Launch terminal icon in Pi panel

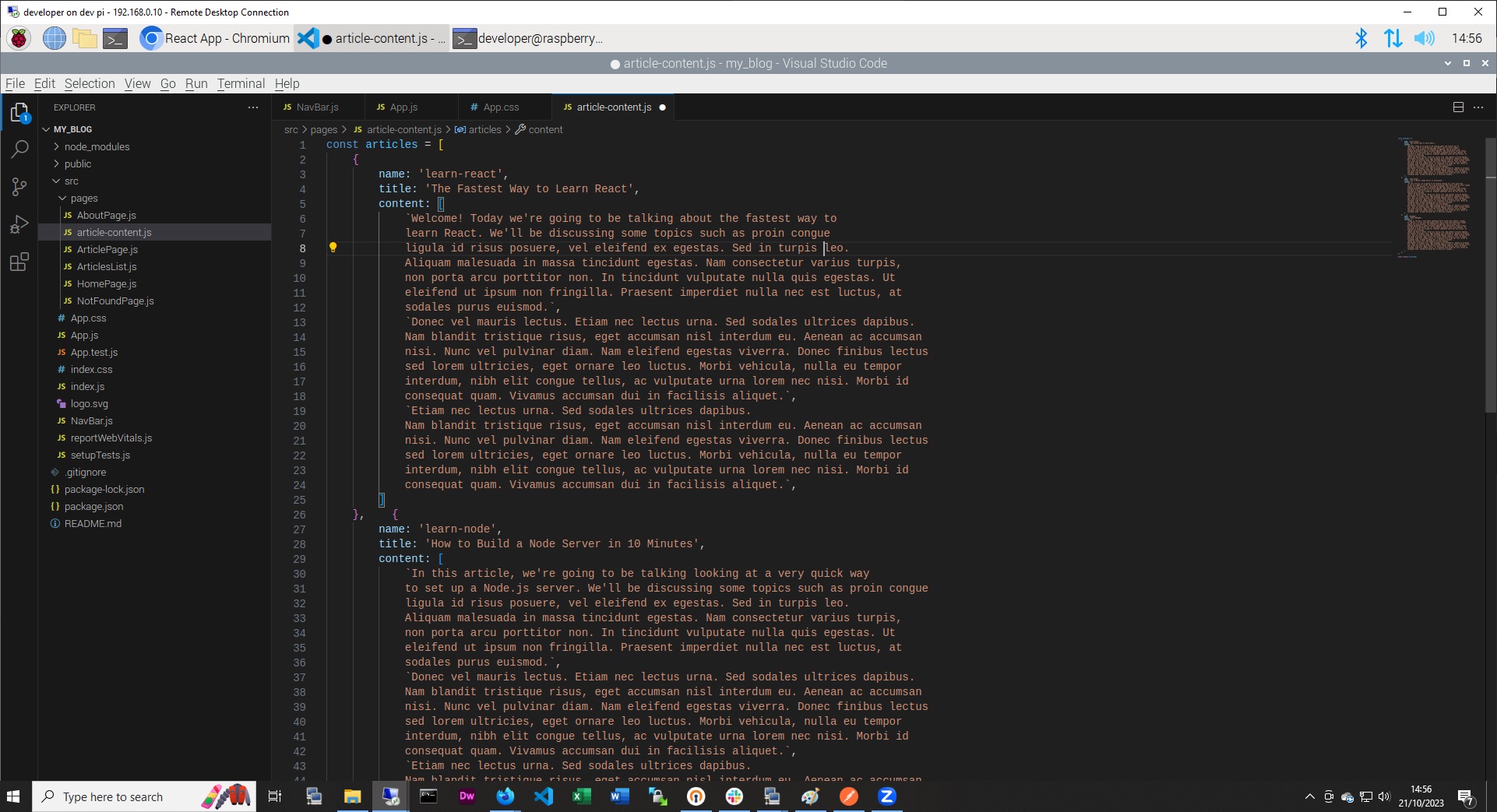(x=115, y=38)
